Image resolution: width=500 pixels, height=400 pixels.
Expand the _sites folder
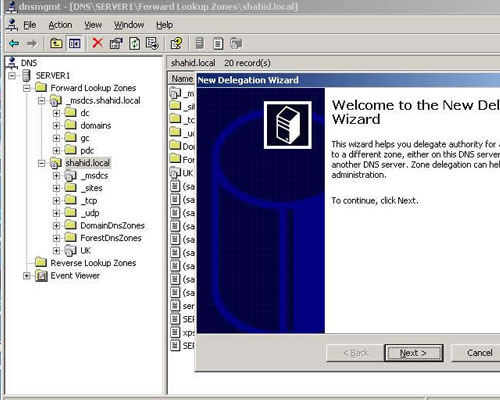coord(56,188)
